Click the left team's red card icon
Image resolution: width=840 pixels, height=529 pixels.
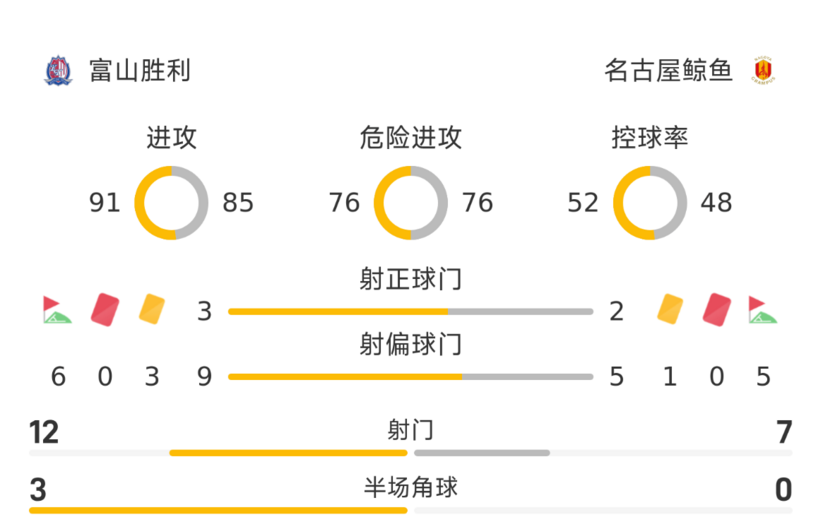105,309
